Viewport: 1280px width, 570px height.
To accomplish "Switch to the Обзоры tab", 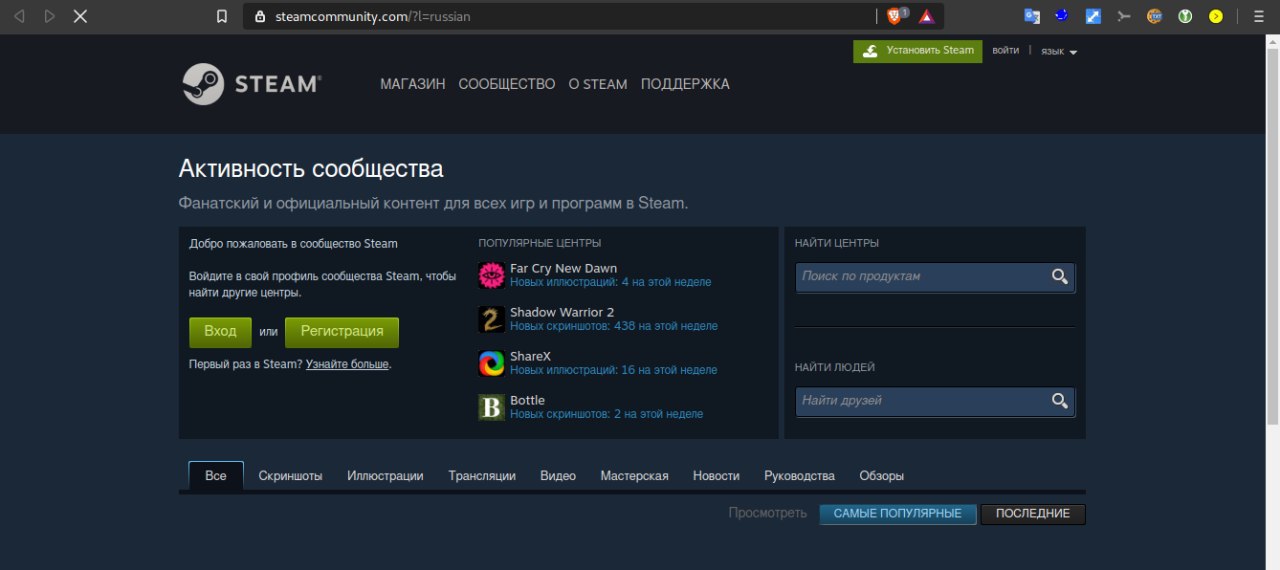I will 881,476.
